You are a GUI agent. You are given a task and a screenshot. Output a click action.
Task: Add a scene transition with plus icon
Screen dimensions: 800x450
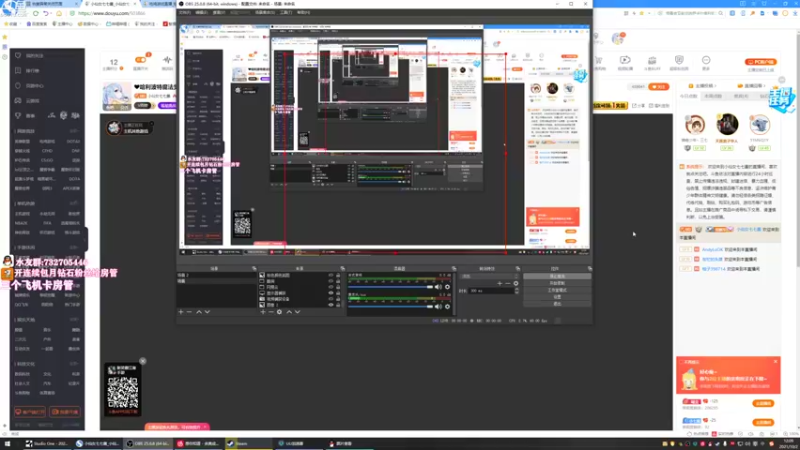(x=499, y=283)
